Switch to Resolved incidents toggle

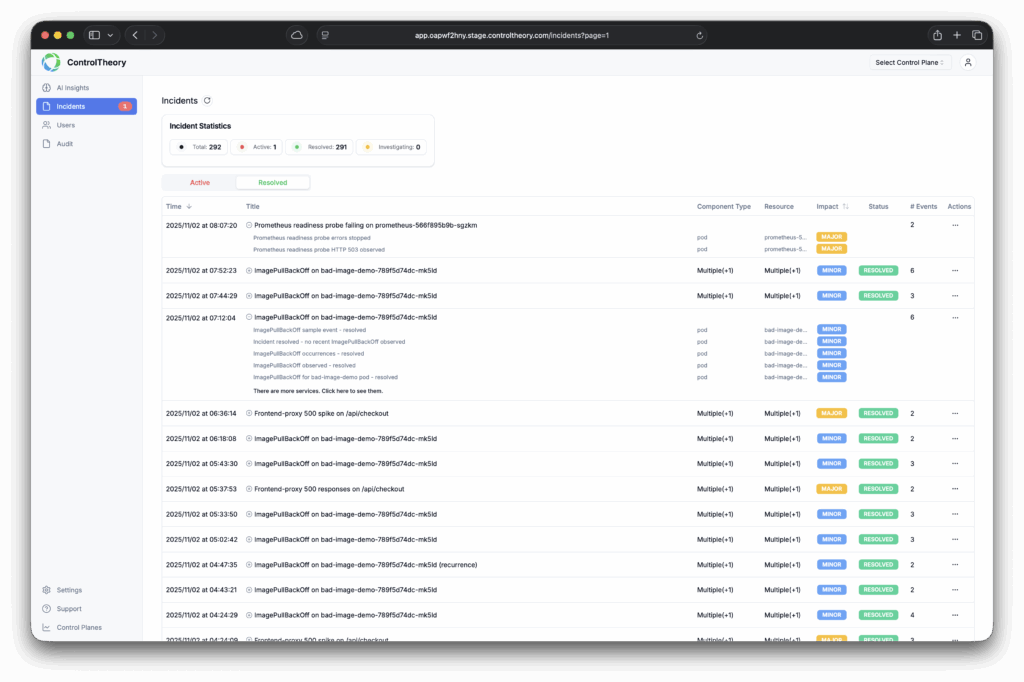(272, 183)
